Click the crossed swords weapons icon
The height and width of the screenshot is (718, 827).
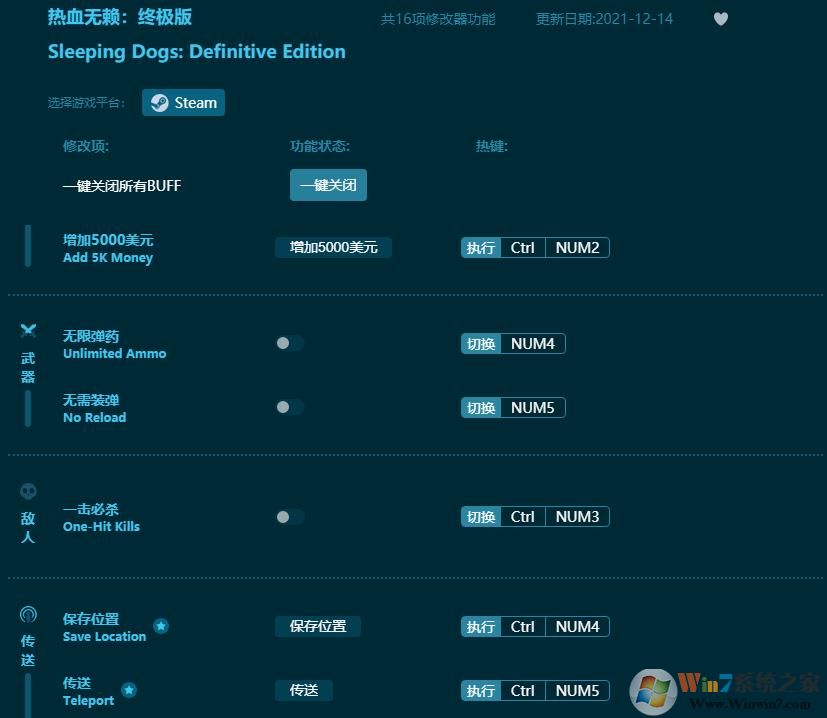[x=28, y=331]
